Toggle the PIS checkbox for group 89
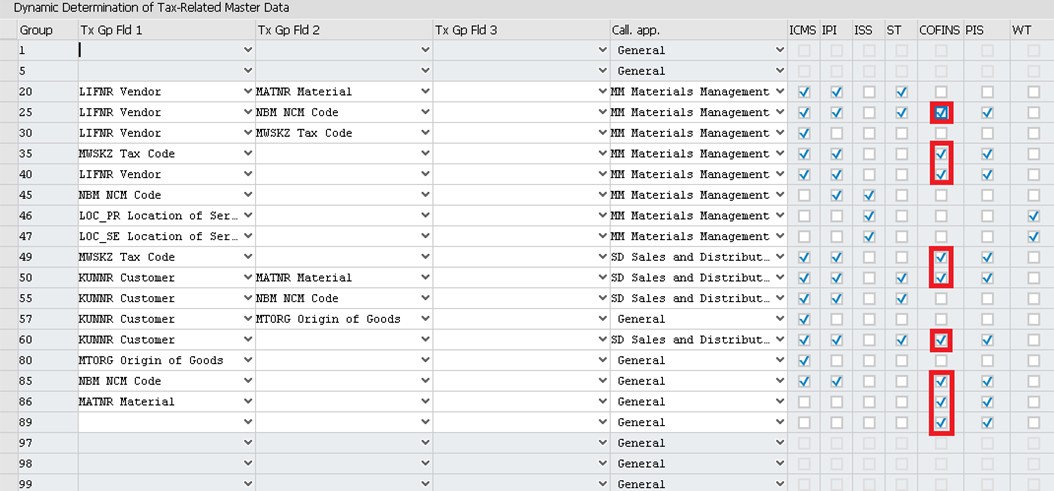The width and height of the screenshot is (1054, 491). 987,422
